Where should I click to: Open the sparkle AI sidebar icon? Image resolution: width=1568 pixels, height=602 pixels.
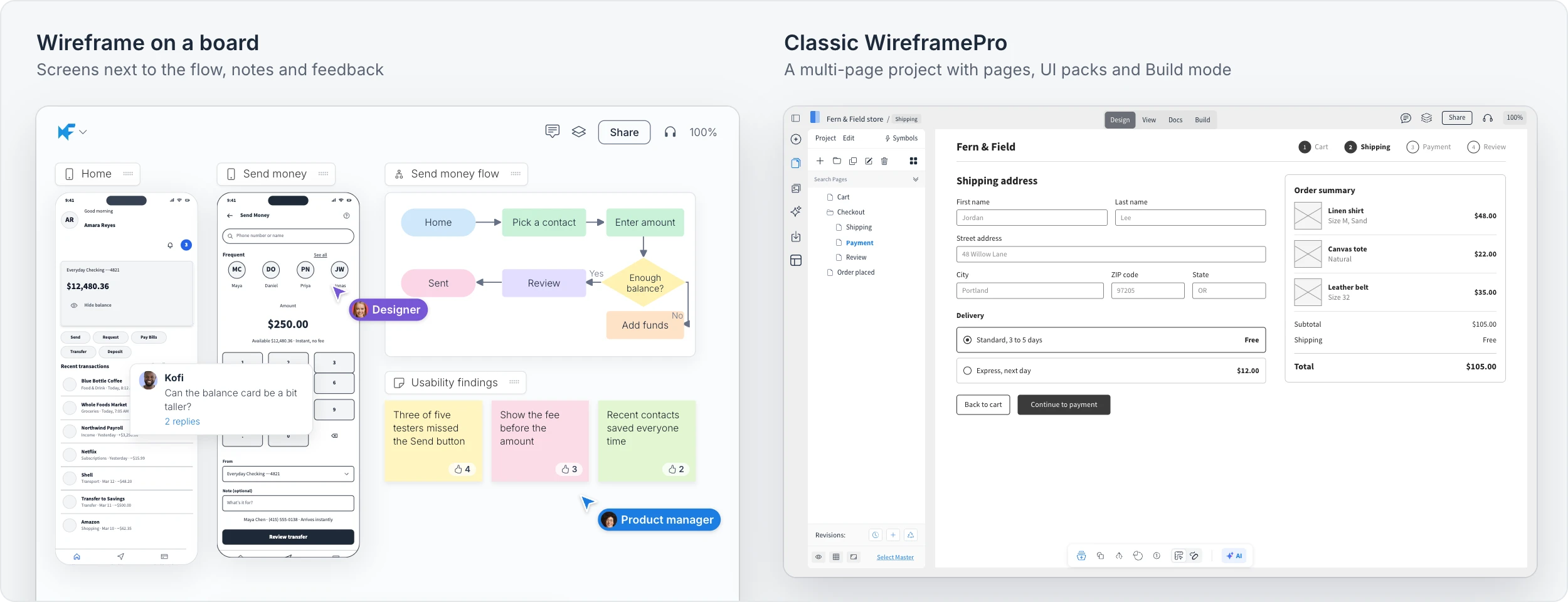pos(796,211)
